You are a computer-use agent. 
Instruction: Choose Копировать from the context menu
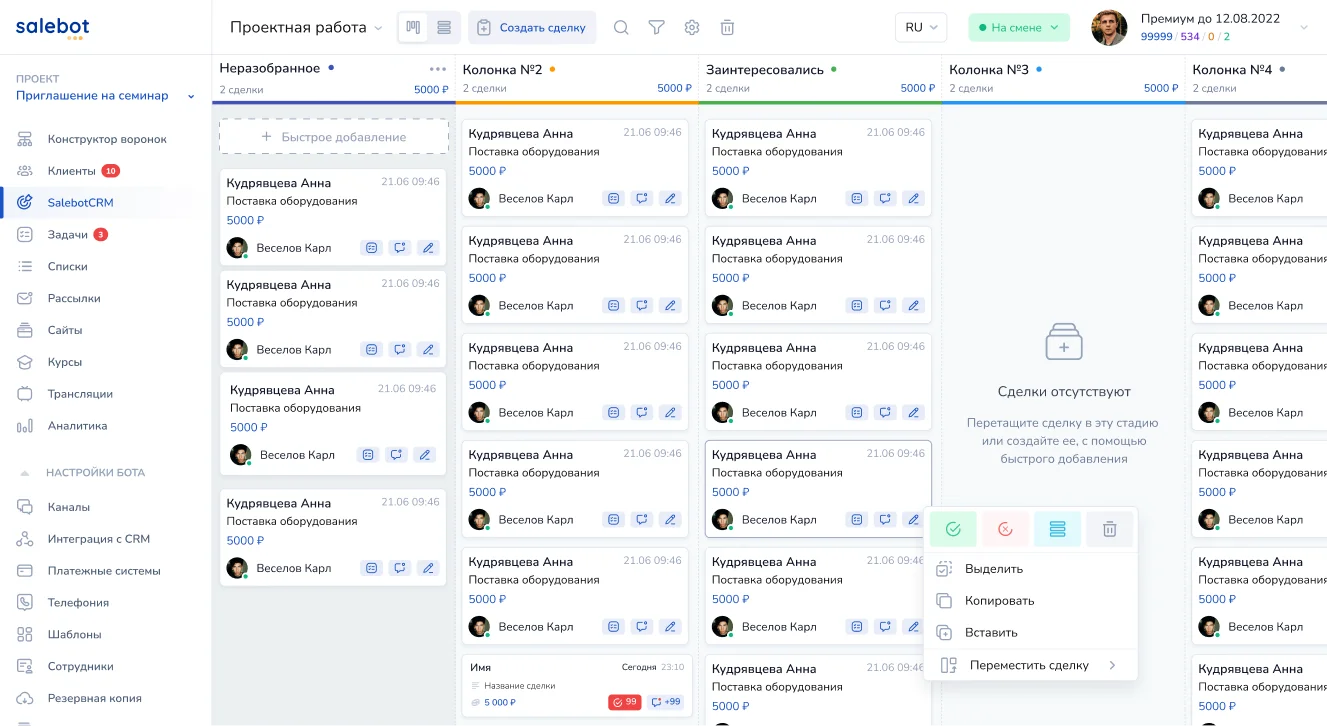(999, 601)
